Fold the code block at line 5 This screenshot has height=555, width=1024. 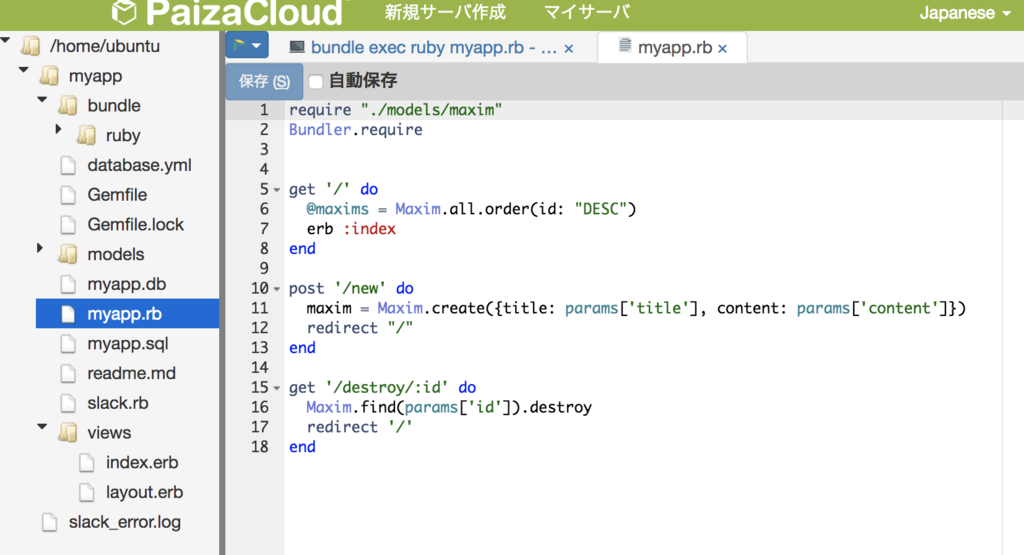277,190
